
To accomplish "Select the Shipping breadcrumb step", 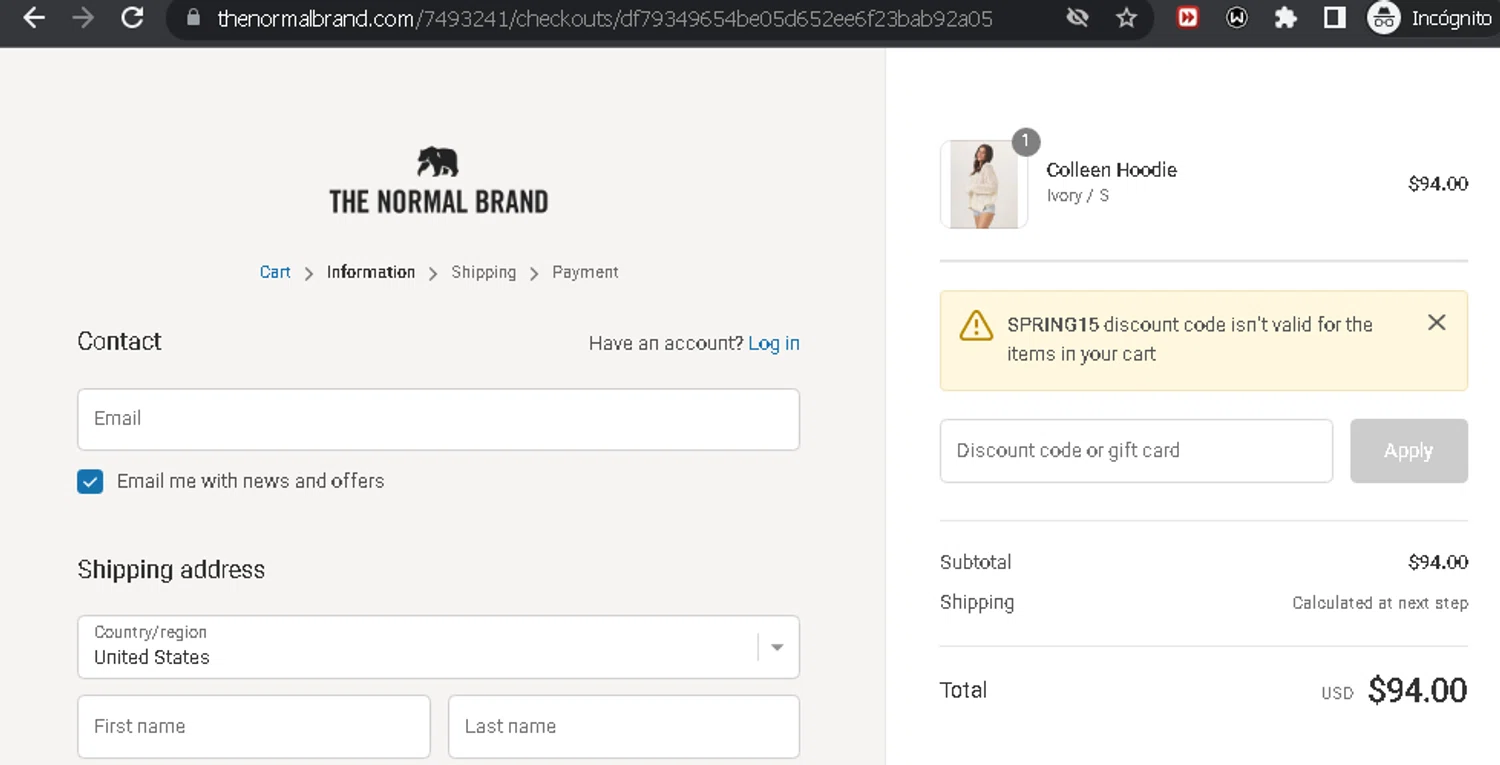I will click(x=484, y=272).
